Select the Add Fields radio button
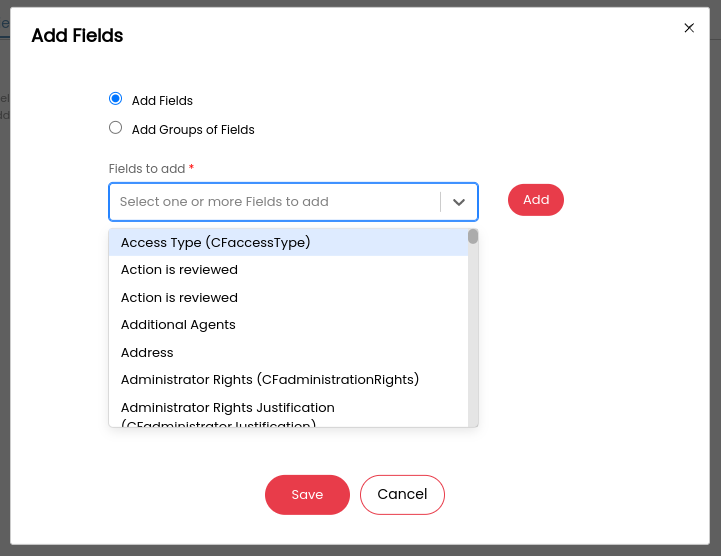This screenshot has height=556, width=721. click(x=116, y=99)
